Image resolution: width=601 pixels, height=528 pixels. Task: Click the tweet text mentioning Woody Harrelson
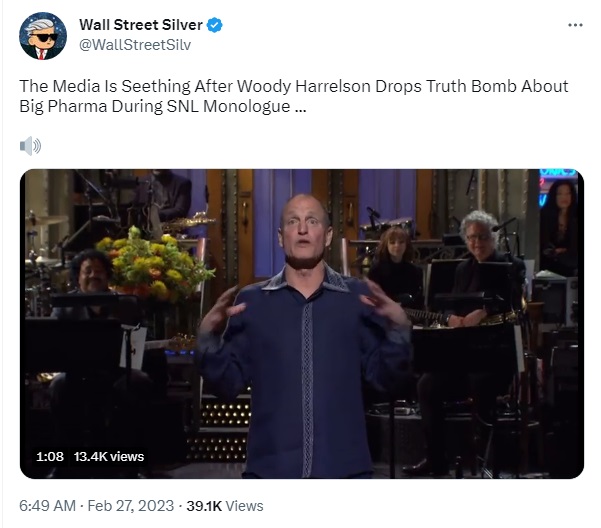[294, 96]
